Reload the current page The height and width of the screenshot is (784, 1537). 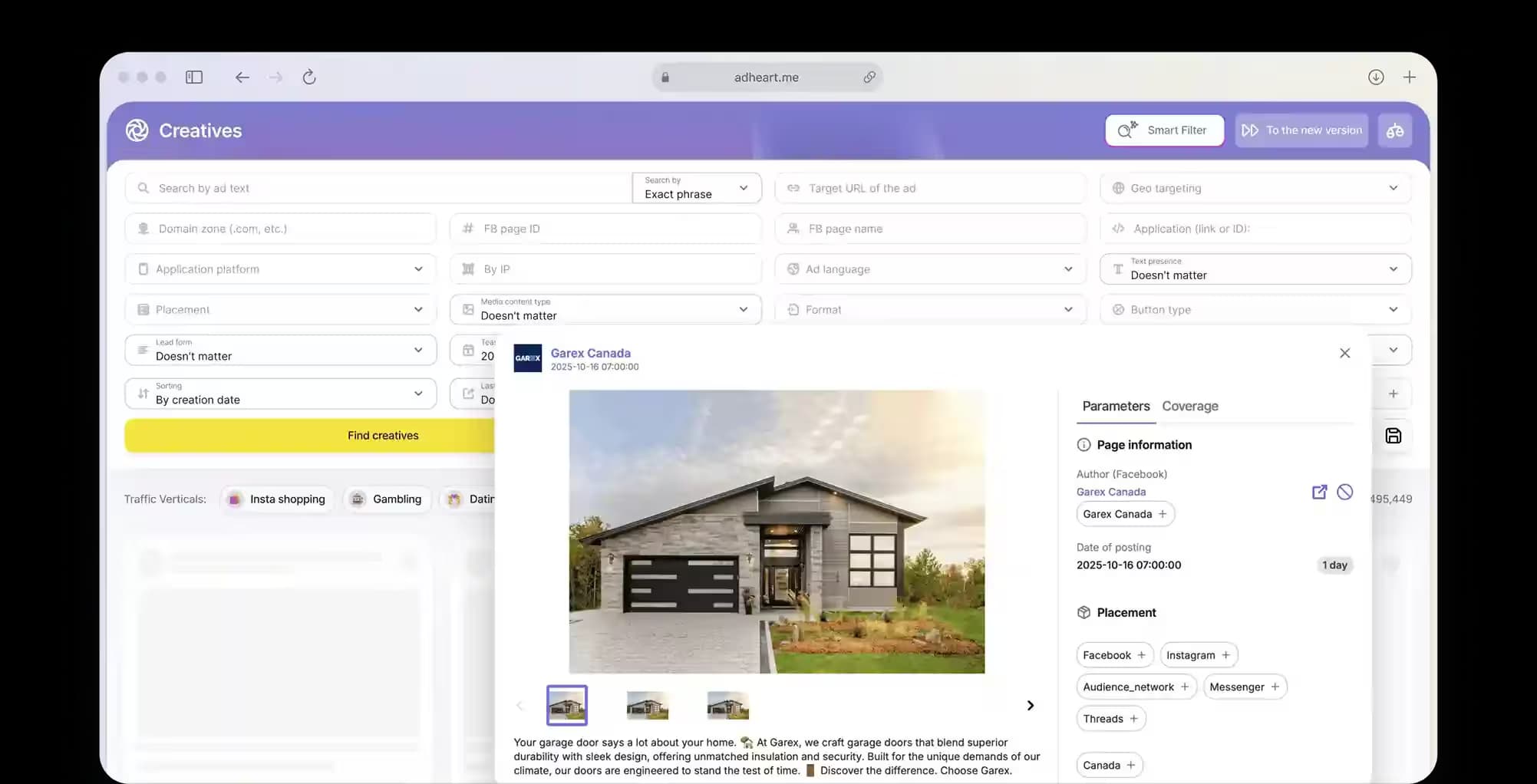(x=308, y=77)
